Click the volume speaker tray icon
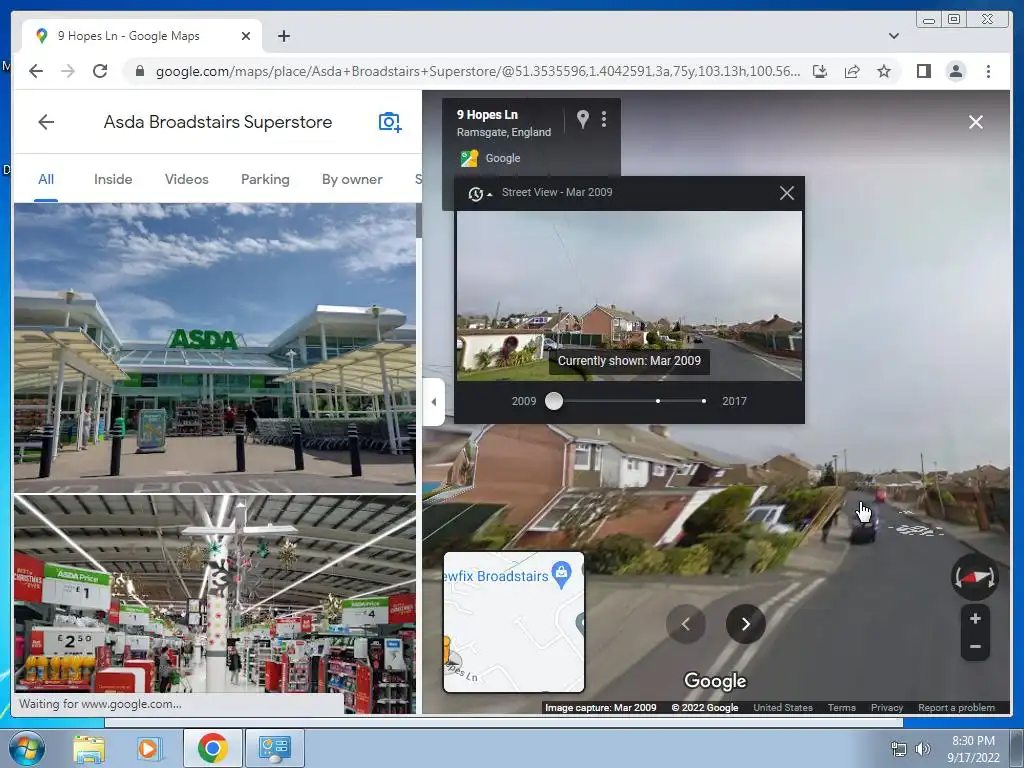1024x768 pixels. tap(923, 749)
